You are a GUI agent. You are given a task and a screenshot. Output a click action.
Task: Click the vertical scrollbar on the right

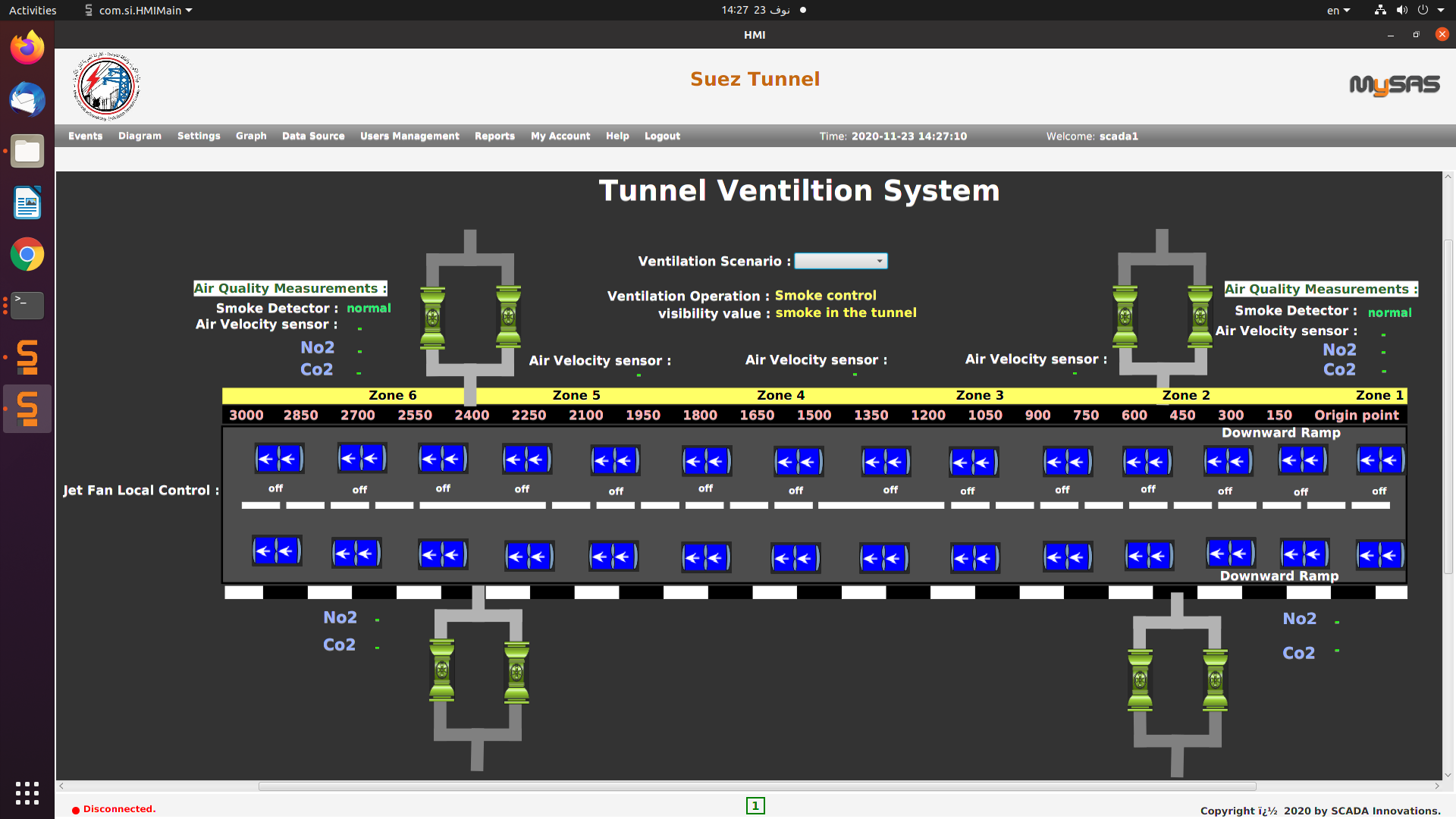[x=1448, y=406]
